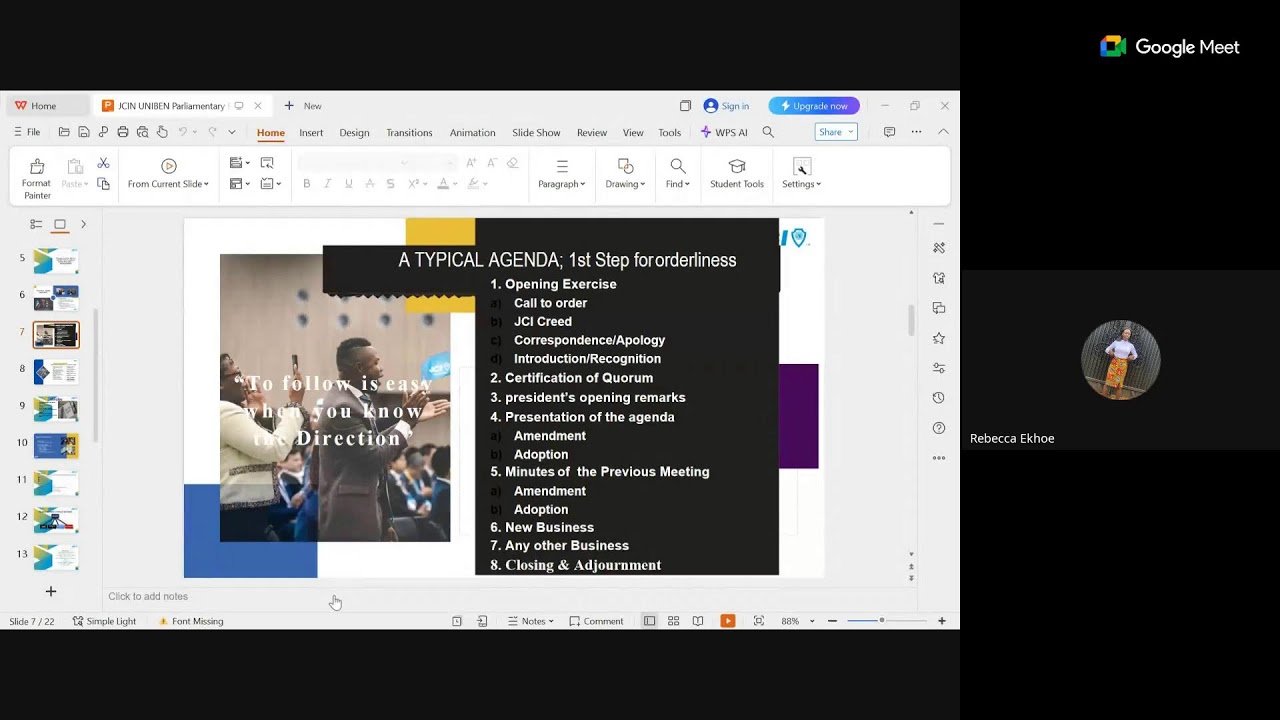Expand the quick access toolbar chevron
Image resolution: width=1280 pixels, height=720 pixels.
pyautogui.click(x=232, y=132)
